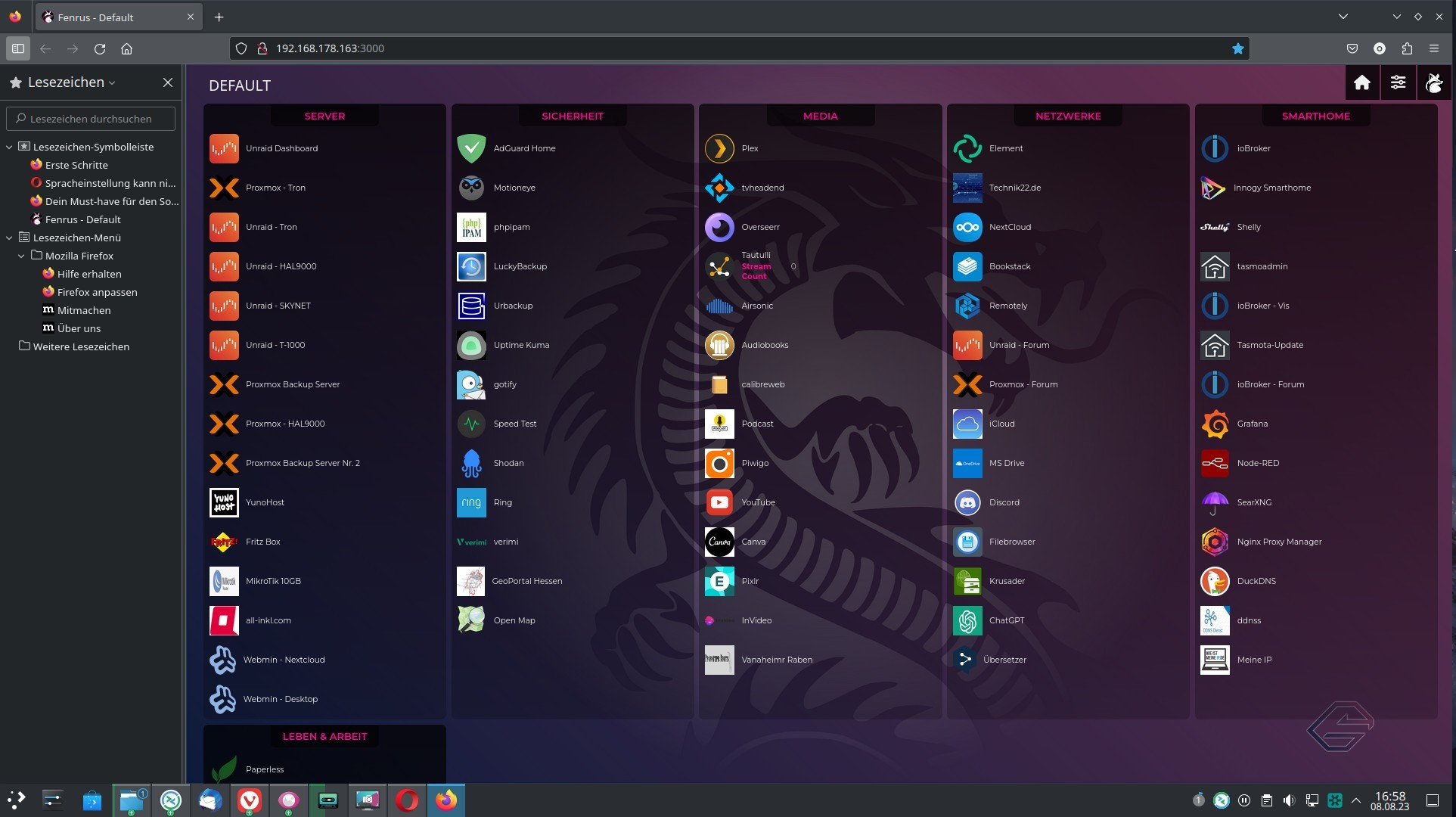
Task: Open the Motioneye icon
Action: point(471,188)
